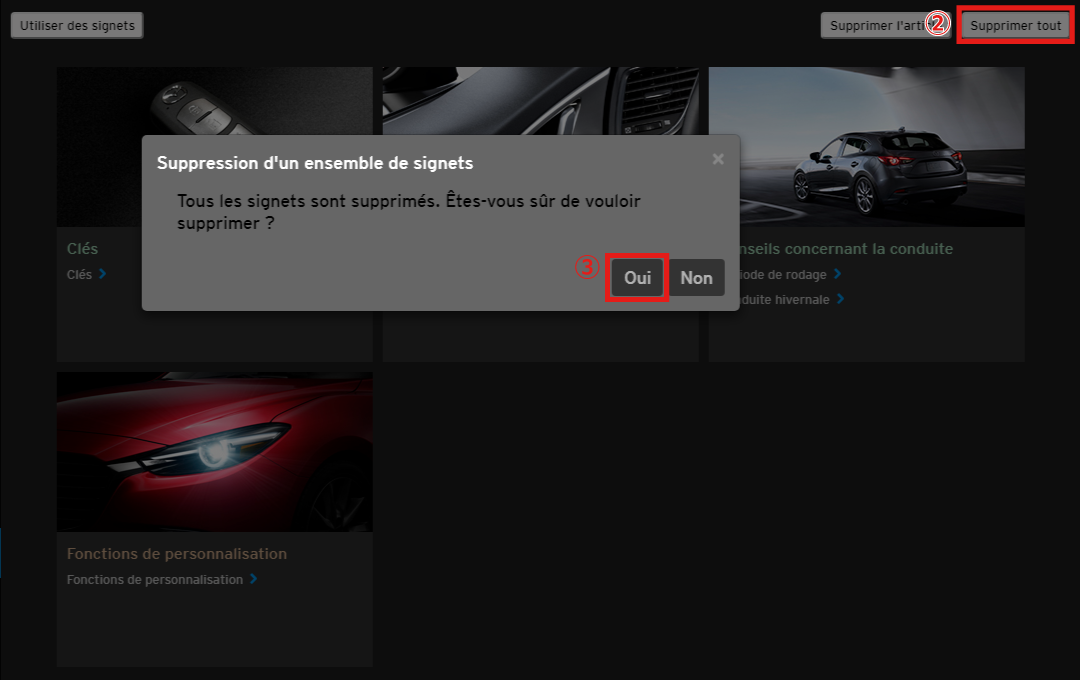Open the small Clés link text
Image resolution: width=1080 pixels, height=680 pixels.
tap(79, 274)
